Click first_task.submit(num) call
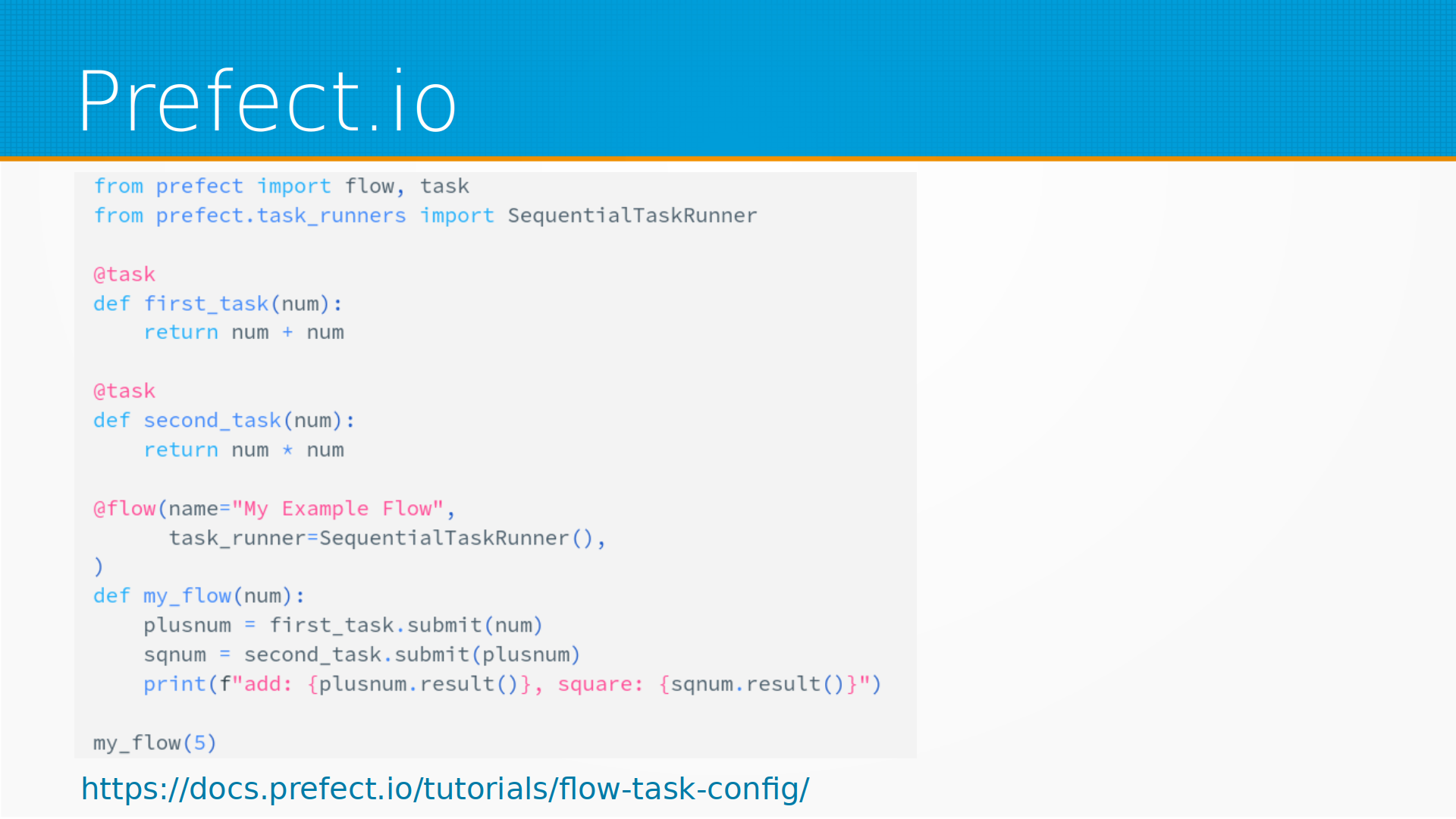Viewport: 1456px width, 819px height. 406,626
